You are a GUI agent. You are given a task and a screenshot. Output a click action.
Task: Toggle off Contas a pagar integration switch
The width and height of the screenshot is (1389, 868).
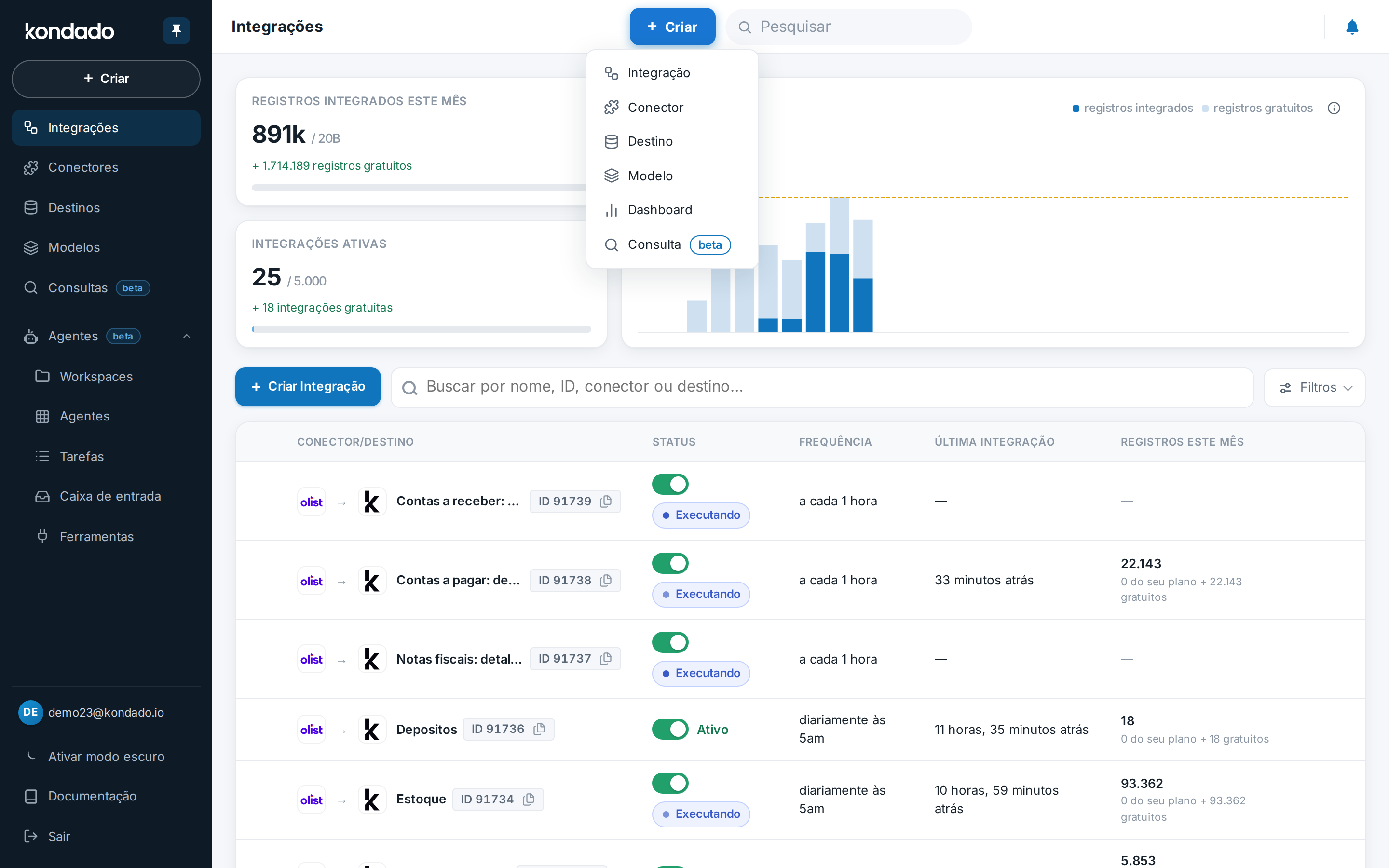(670, 563)
